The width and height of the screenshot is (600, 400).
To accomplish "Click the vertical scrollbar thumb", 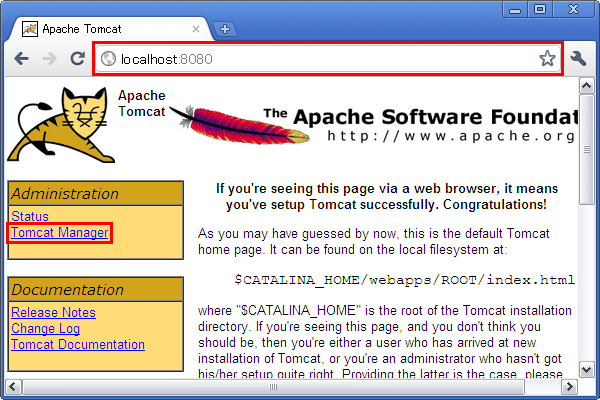I will (587, 149).
